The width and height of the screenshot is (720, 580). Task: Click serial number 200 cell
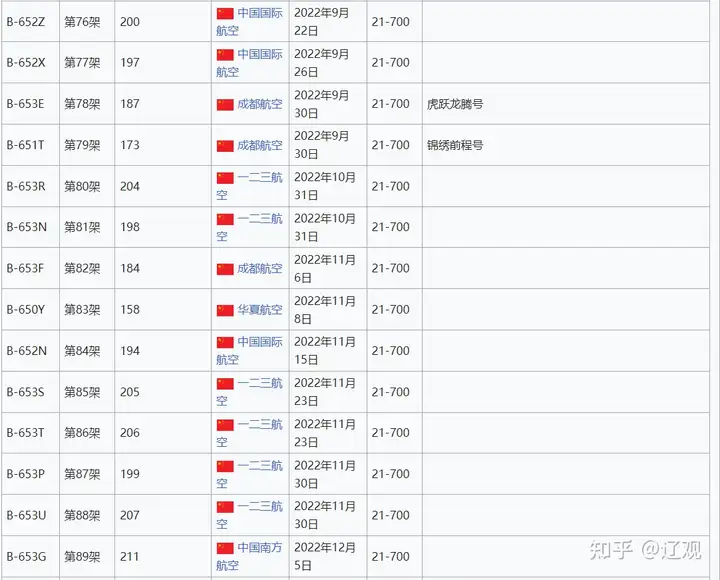[163, 22]
